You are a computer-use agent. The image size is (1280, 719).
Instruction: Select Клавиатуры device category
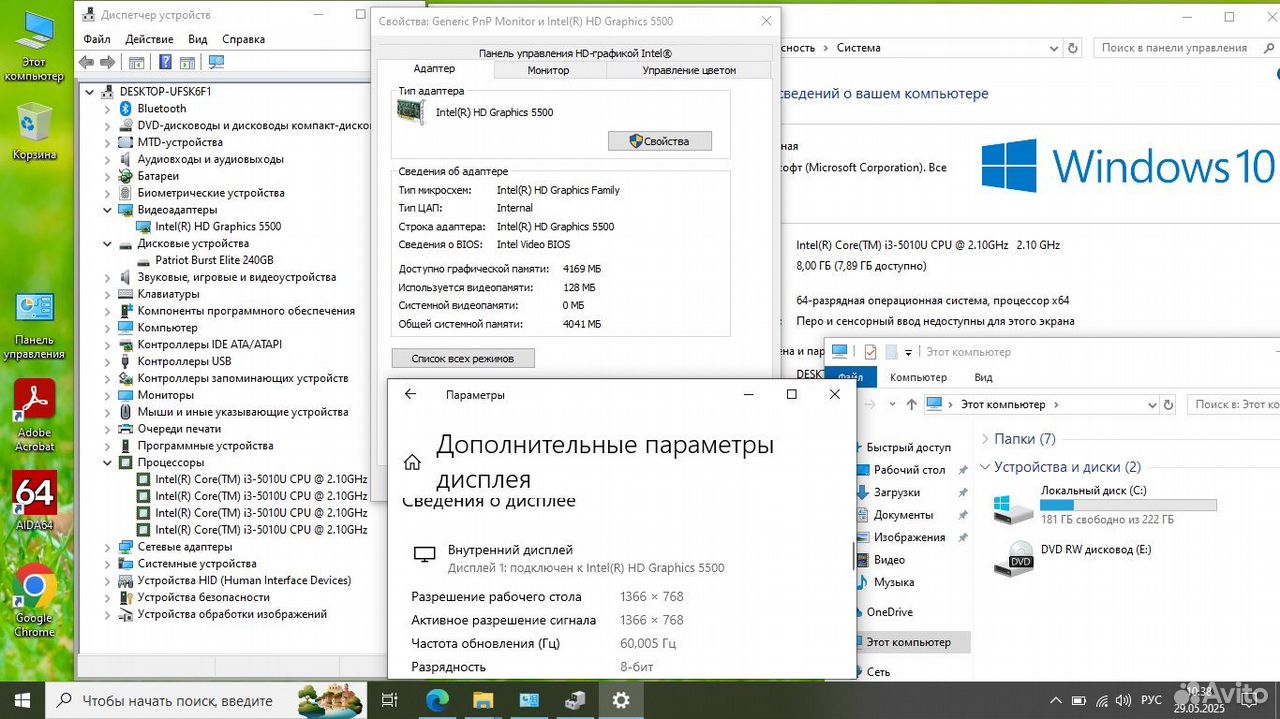pyautogui.click(x=168, y=294)
